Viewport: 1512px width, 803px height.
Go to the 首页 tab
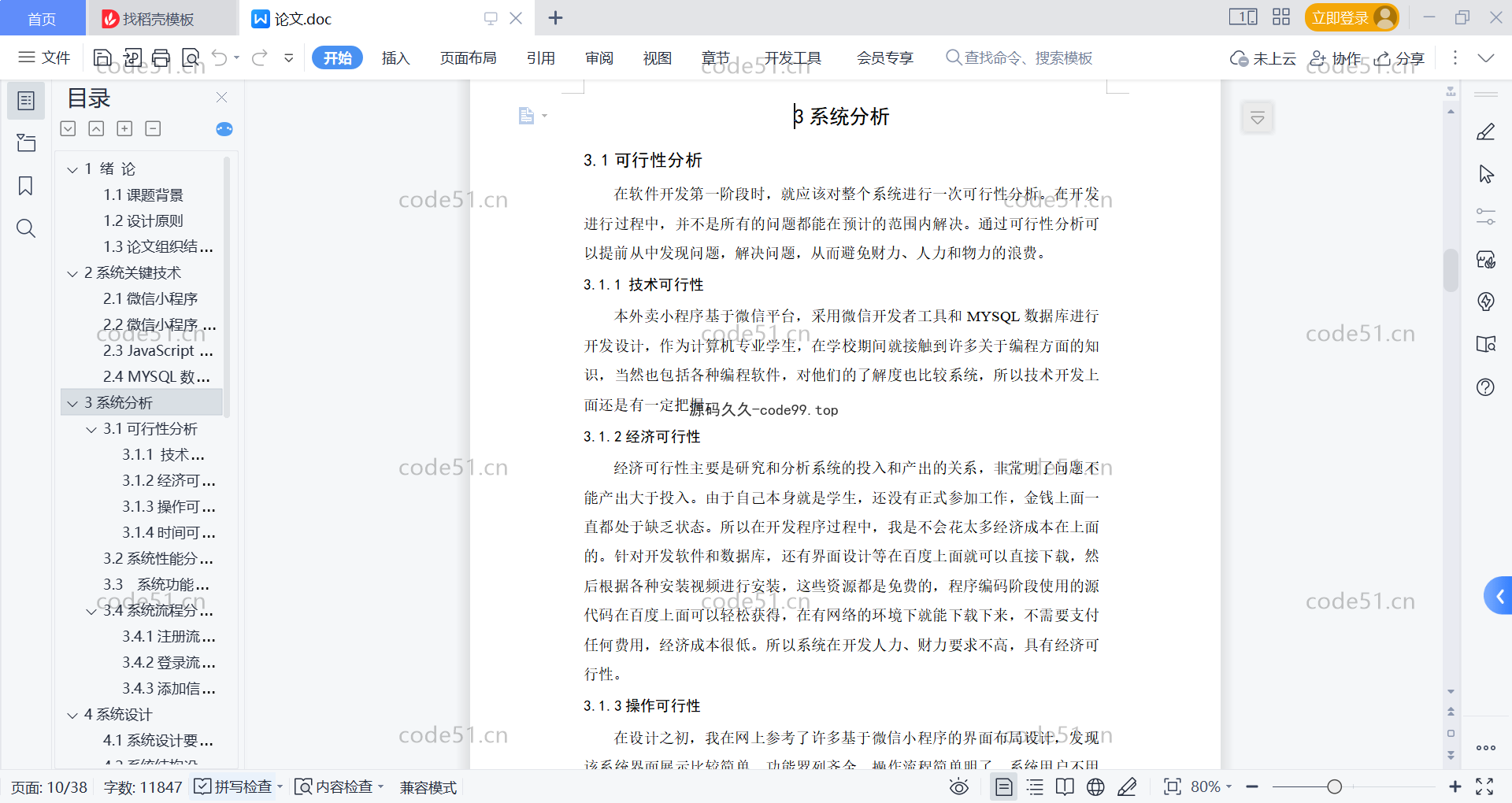point(42,18)
